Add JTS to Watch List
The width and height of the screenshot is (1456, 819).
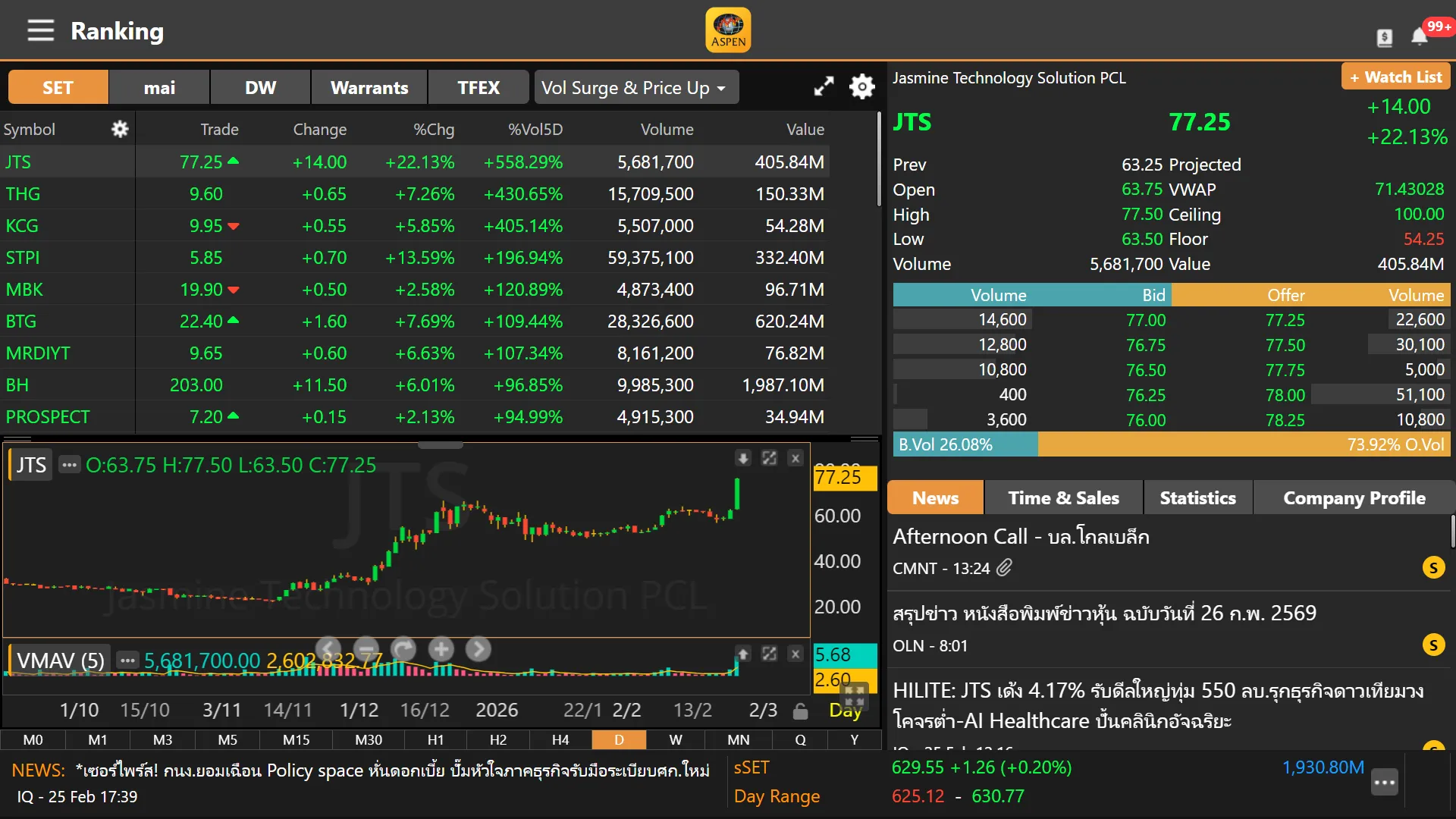[x=1395, y=77]
